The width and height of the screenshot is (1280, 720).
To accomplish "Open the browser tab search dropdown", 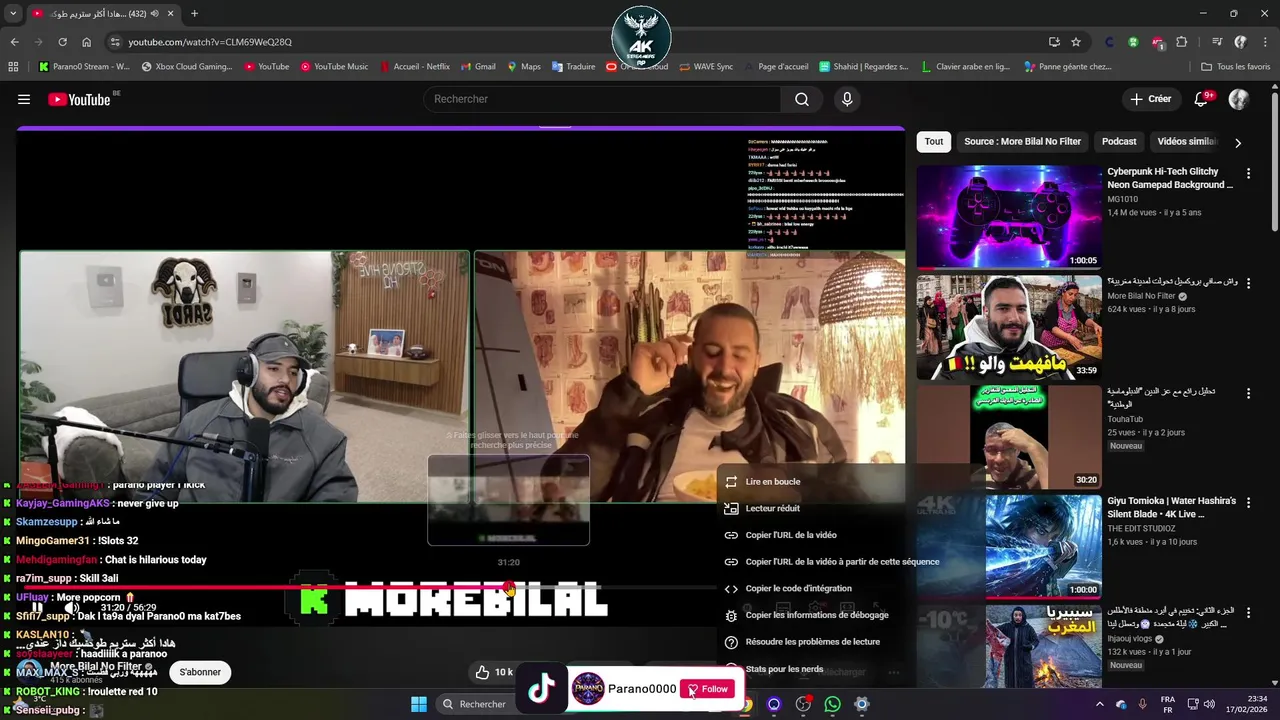I will click(13, 14).
